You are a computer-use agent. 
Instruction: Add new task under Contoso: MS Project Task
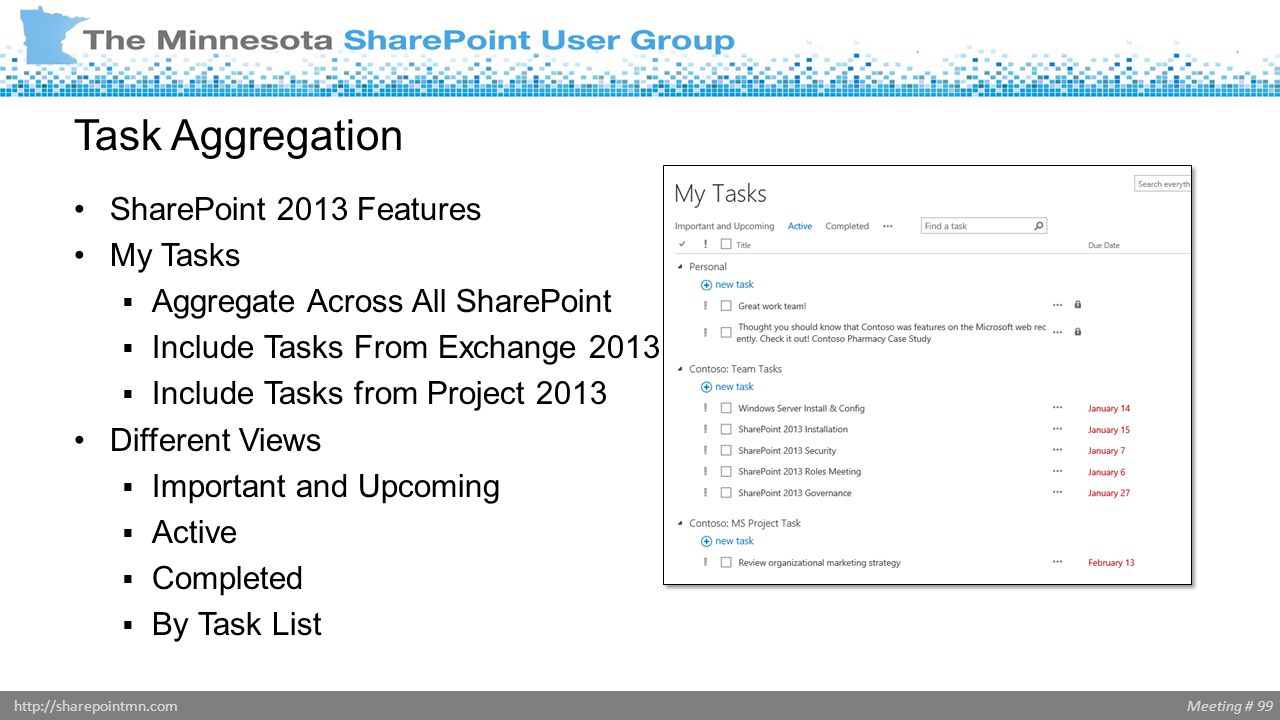tap(728, 541)
